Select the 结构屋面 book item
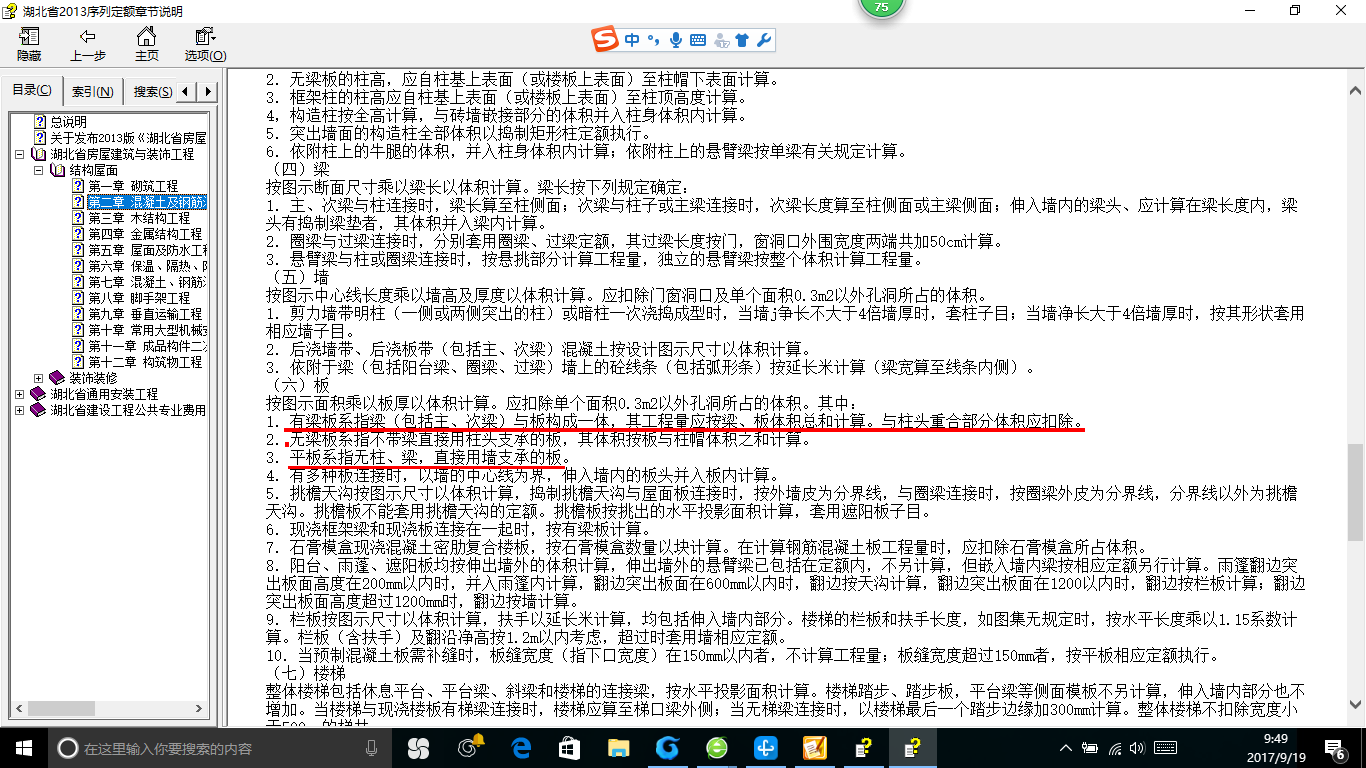This screenshot has height=768, width=1366. pos(93,170)
